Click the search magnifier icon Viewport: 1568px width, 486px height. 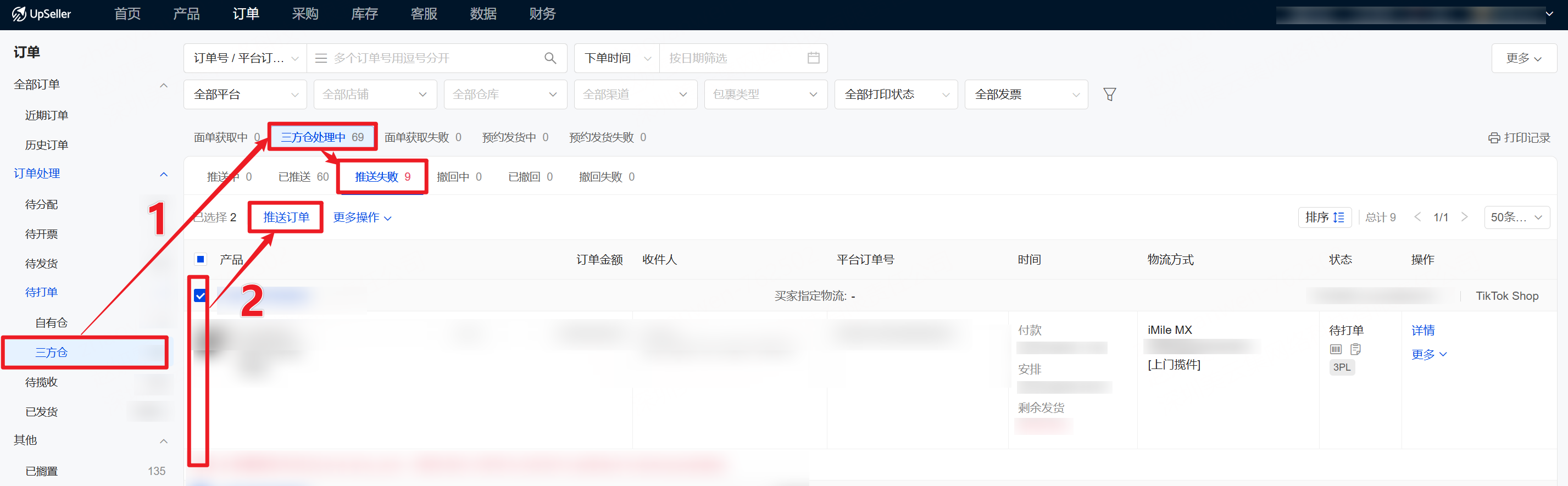pos(549,58)
